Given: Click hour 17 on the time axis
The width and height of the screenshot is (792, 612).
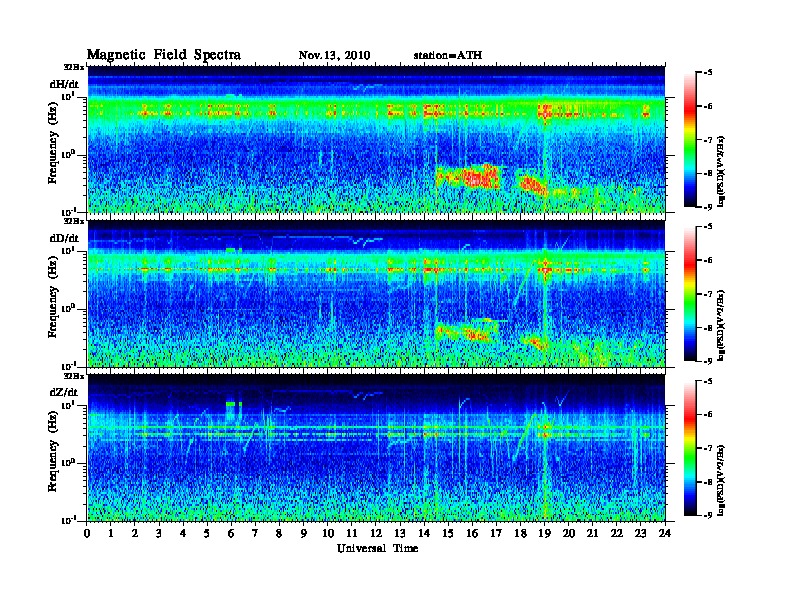Looking at the screenshot, I should pos(496,534).
